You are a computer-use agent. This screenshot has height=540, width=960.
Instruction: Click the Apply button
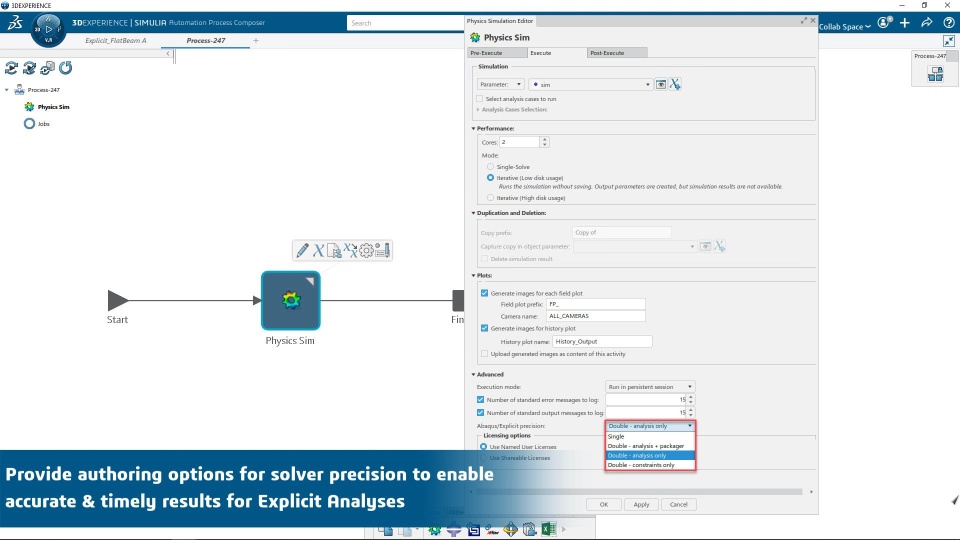tap(641, 504)
